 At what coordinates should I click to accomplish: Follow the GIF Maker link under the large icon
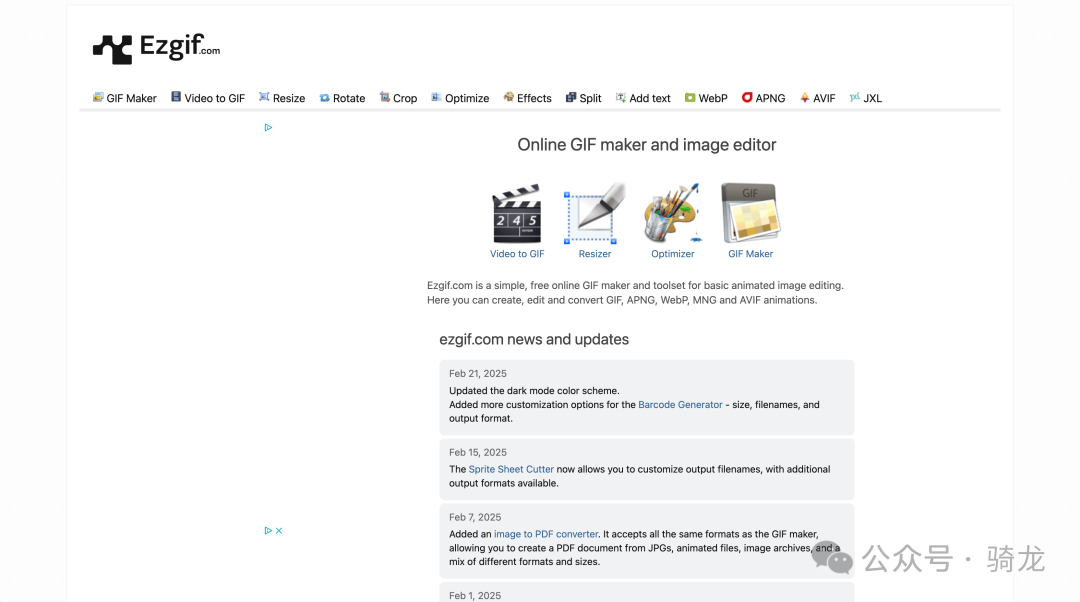point(751,253)
